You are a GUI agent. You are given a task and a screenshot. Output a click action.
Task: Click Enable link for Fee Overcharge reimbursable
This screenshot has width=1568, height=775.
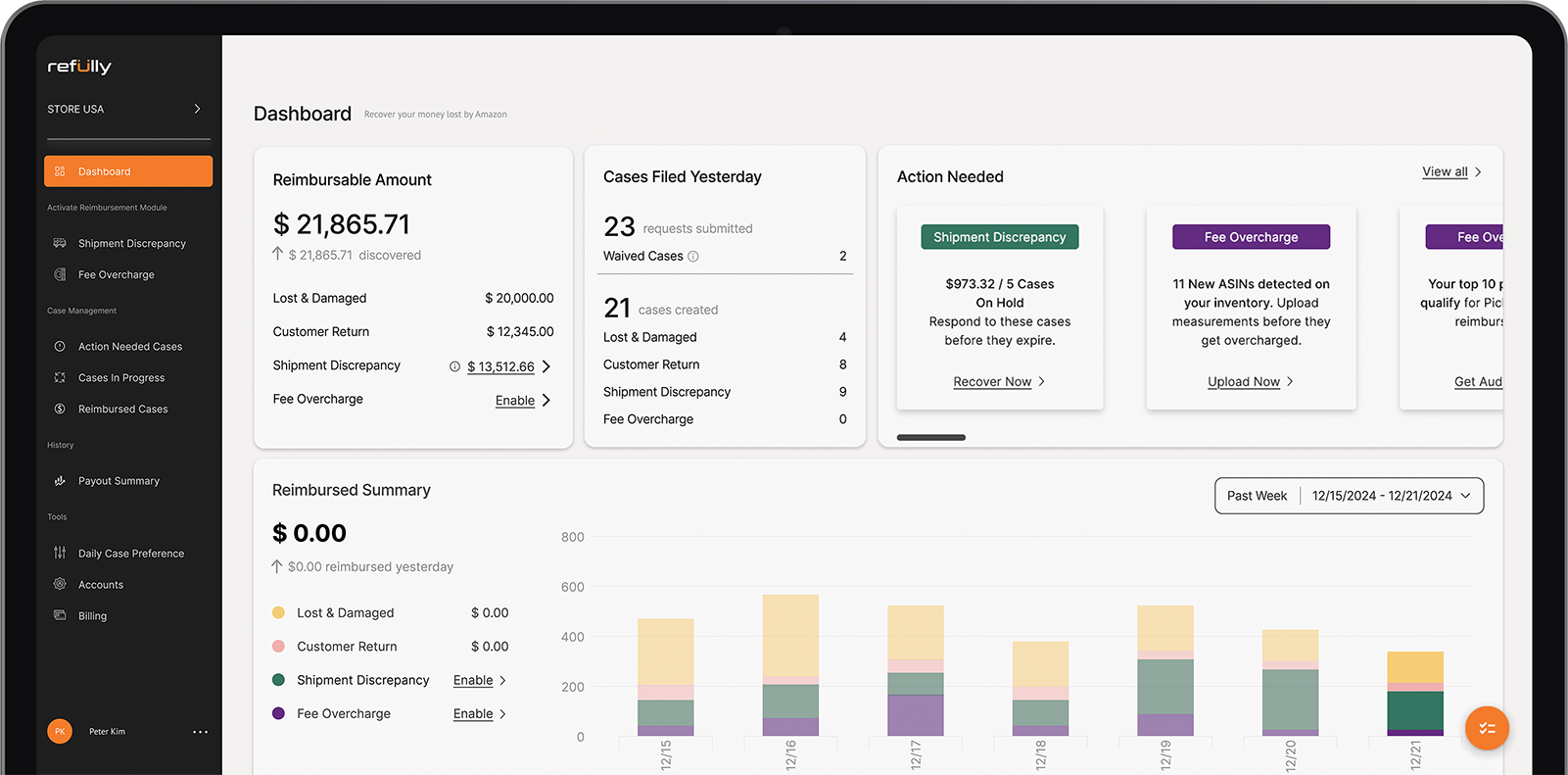point(515,400)
